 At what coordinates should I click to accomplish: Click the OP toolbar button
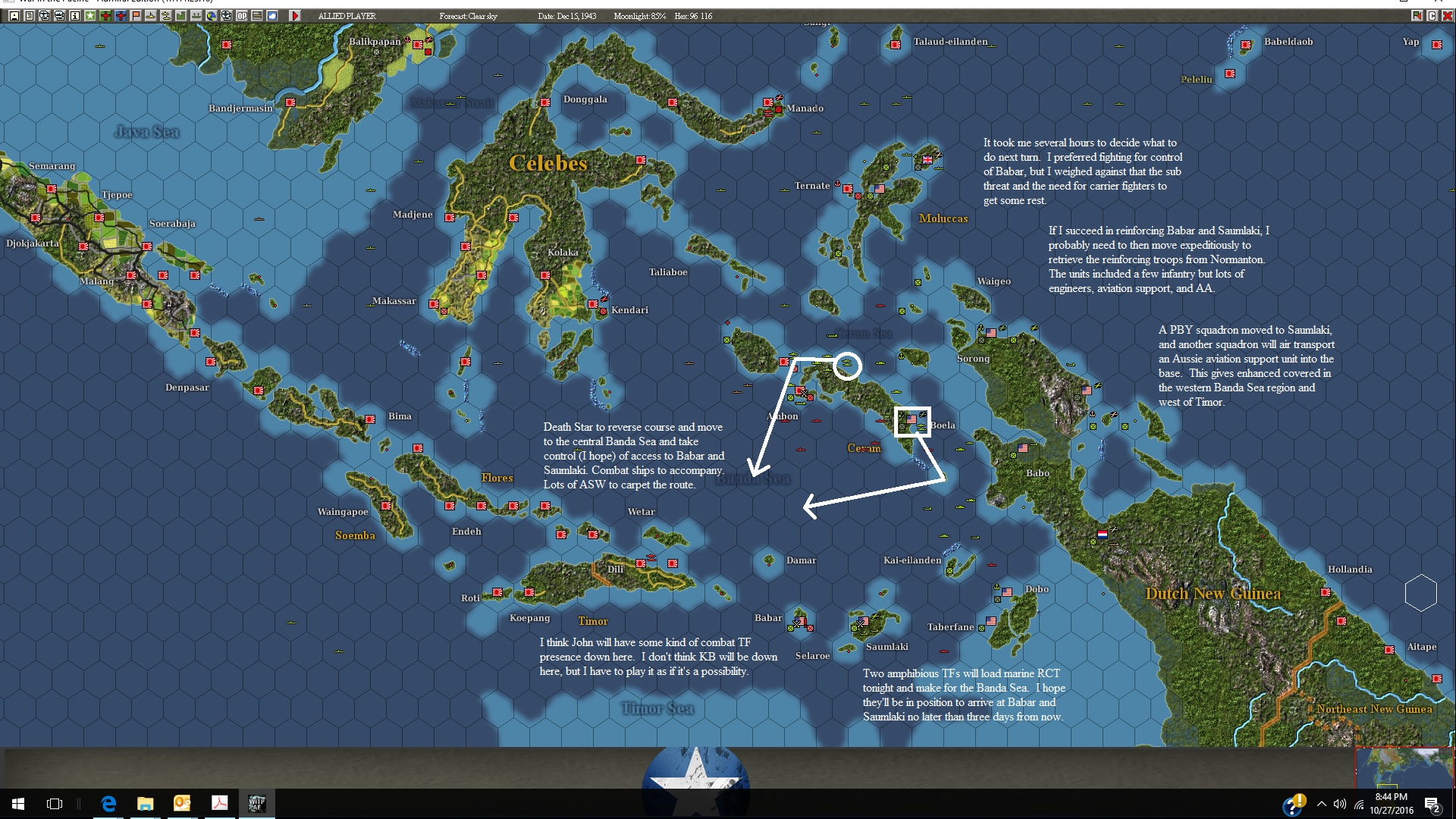point(242,15)
